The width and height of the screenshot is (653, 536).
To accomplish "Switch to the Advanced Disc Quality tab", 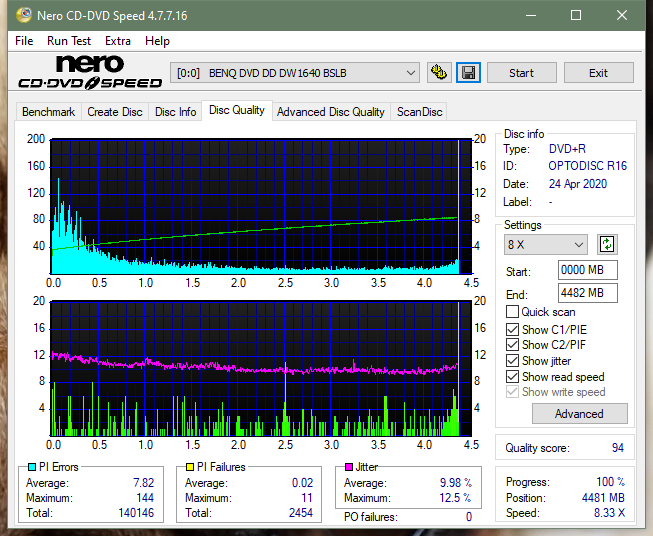I will 331,112.
